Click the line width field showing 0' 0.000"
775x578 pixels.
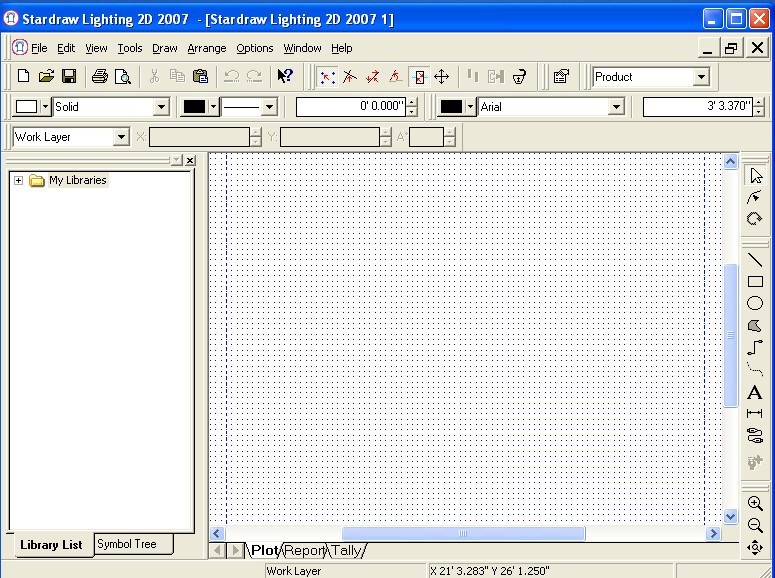click(351, 106)
